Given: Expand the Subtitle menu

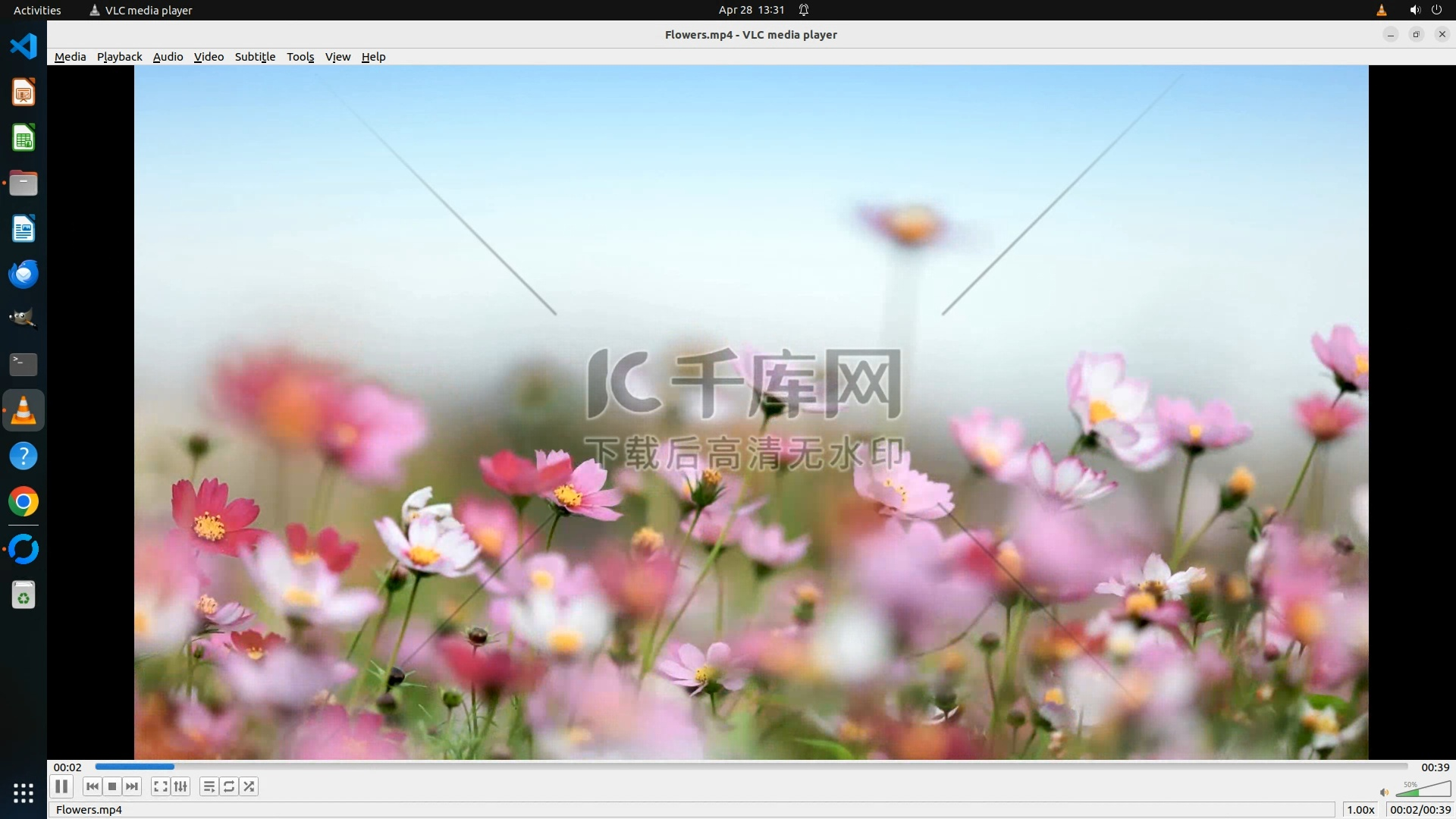Looking at the screenshot, I should tap(255, 57).
